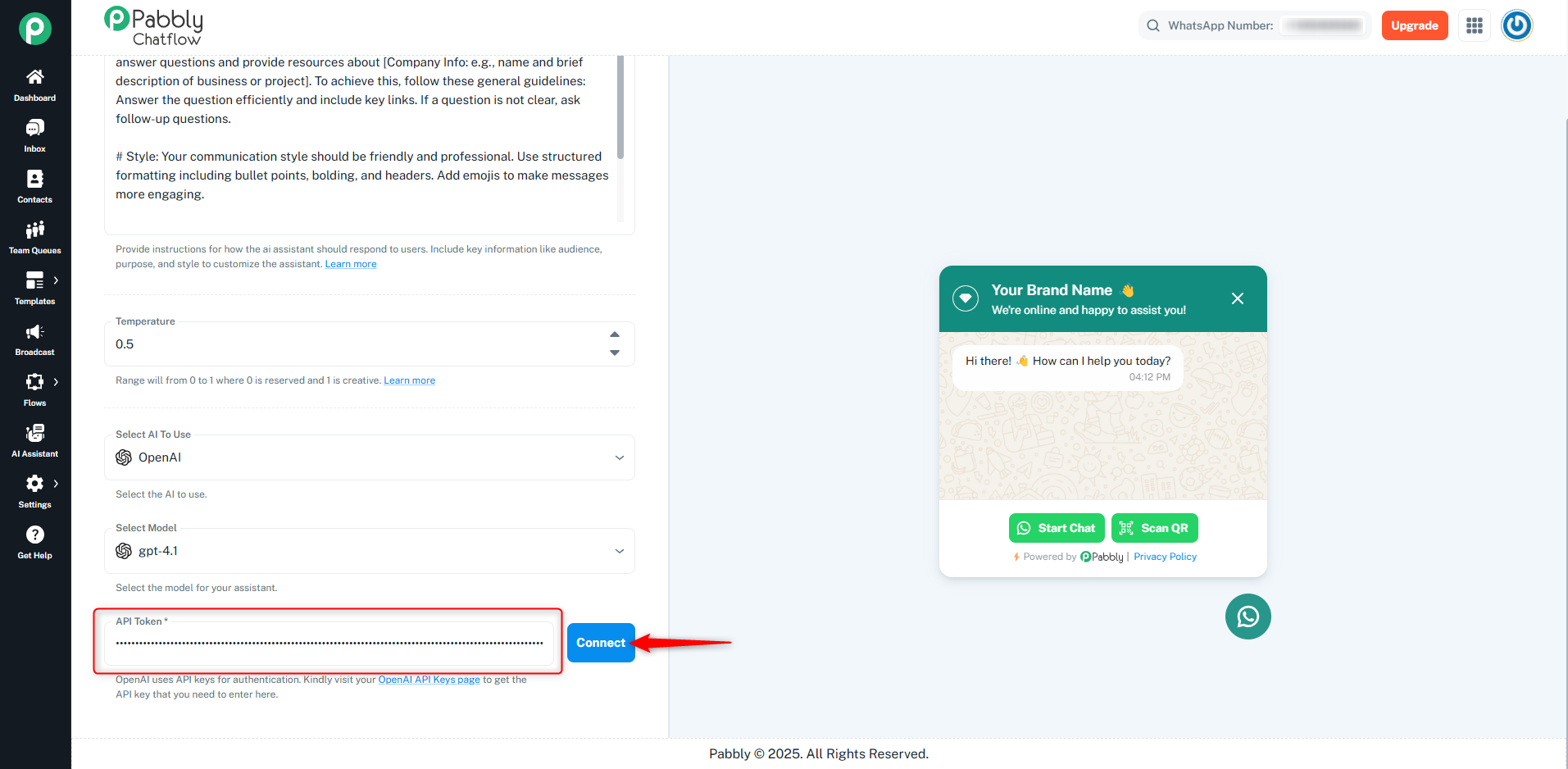Click the blue Connect button
Image resolution: width=1568 pixels, height=769 pixels.
click(x=601, y=643)
